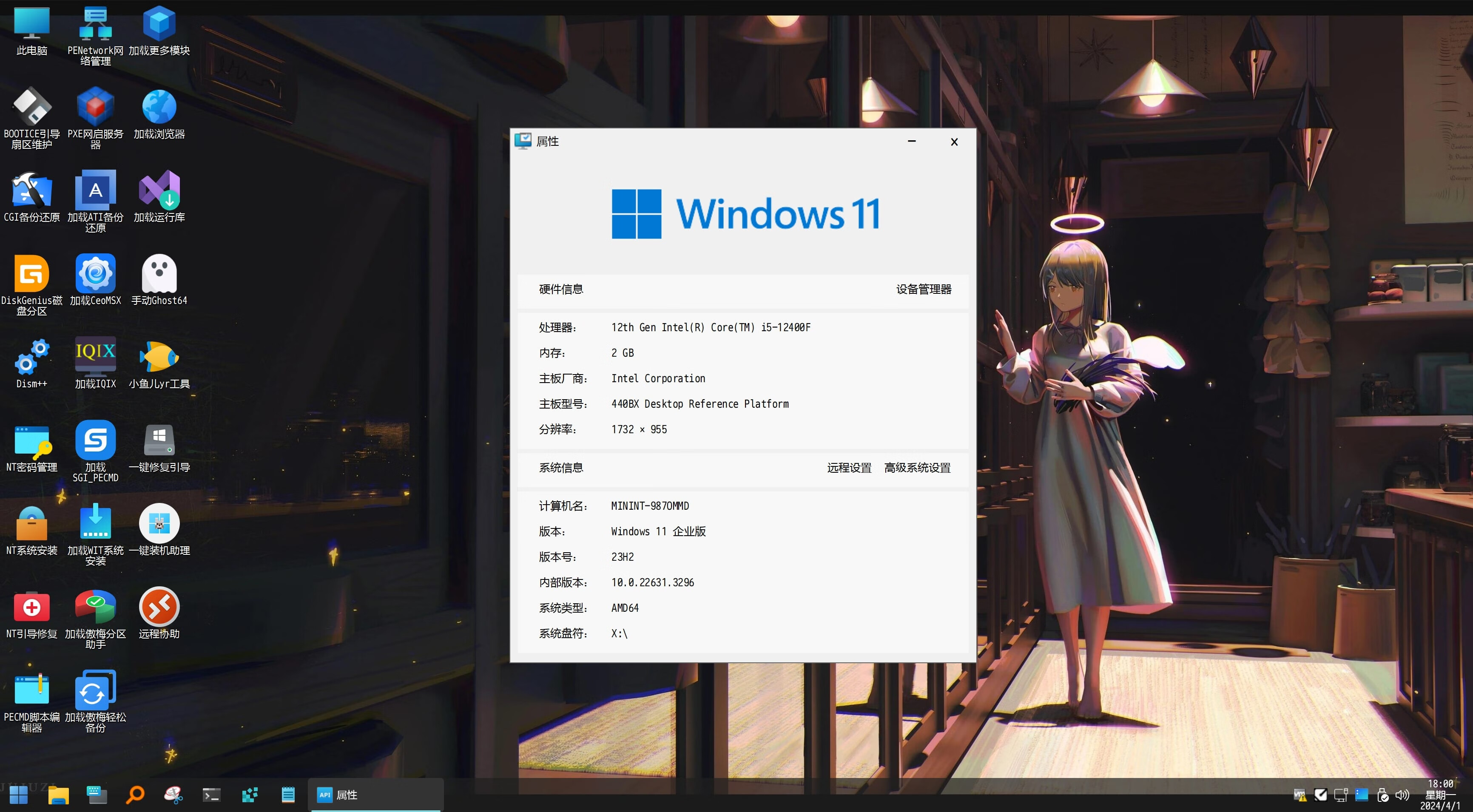Select resolution value 1732 × 955
The width and height of the screenshot is (1473, 812).
click(x=639, y=429)
